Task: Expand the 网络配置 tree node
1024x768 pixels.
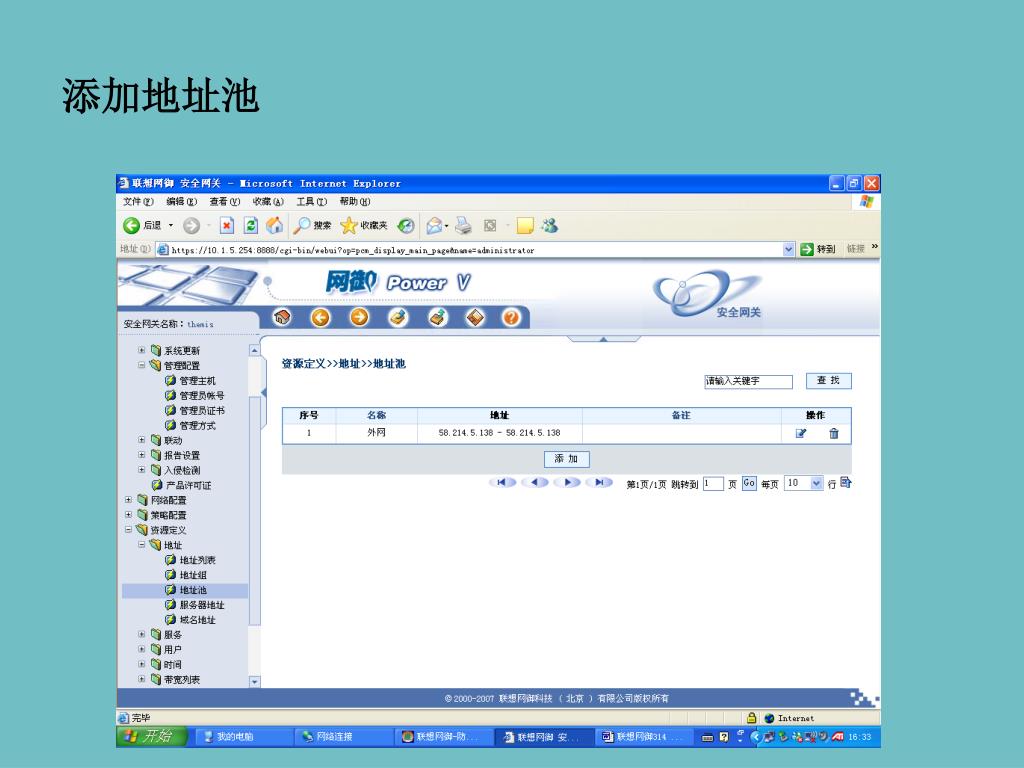Action: (x=129, y=500)
